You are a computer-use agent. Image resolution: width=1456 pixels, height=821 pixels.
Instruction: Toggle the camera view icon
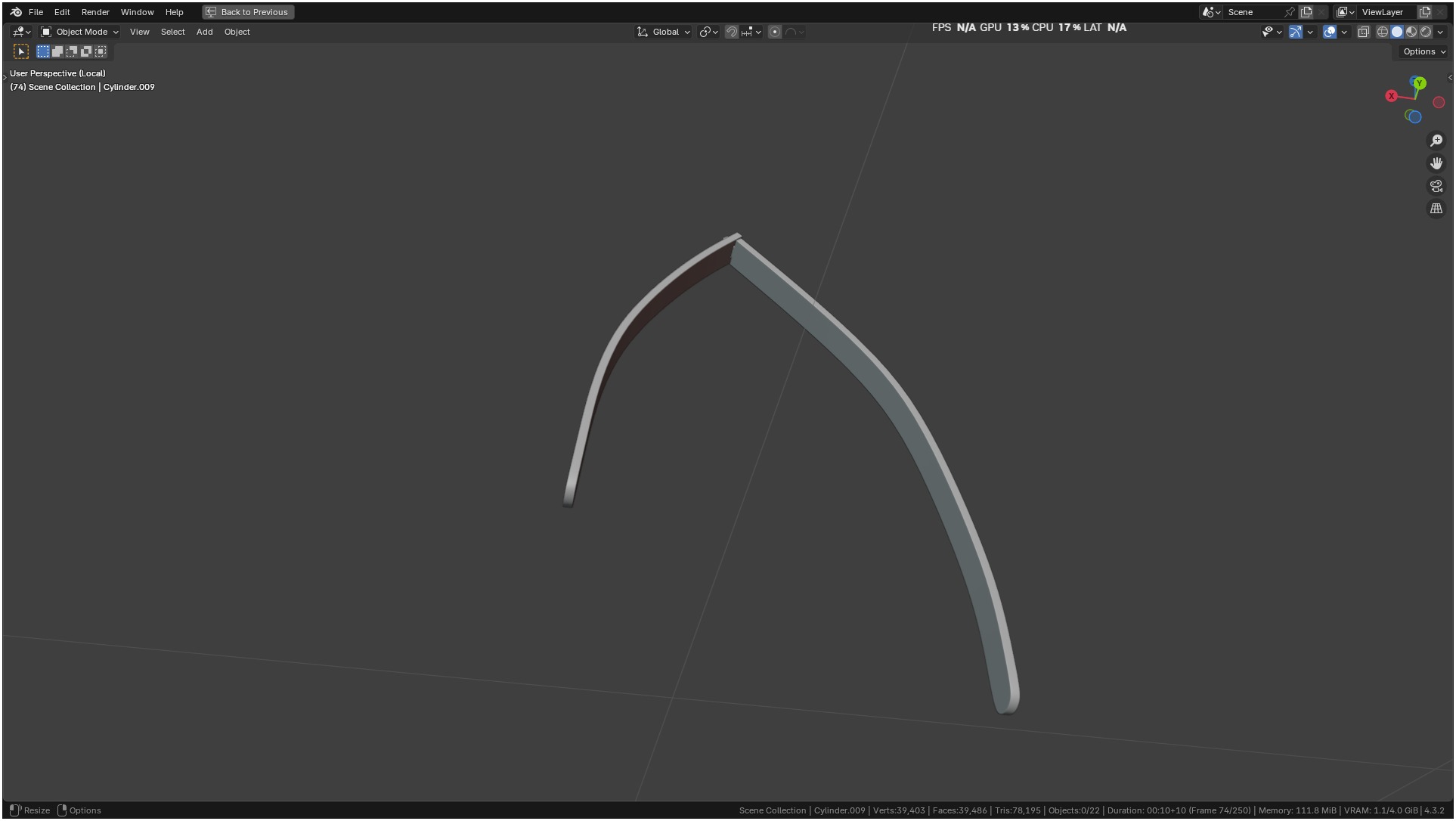point(1436,186)
